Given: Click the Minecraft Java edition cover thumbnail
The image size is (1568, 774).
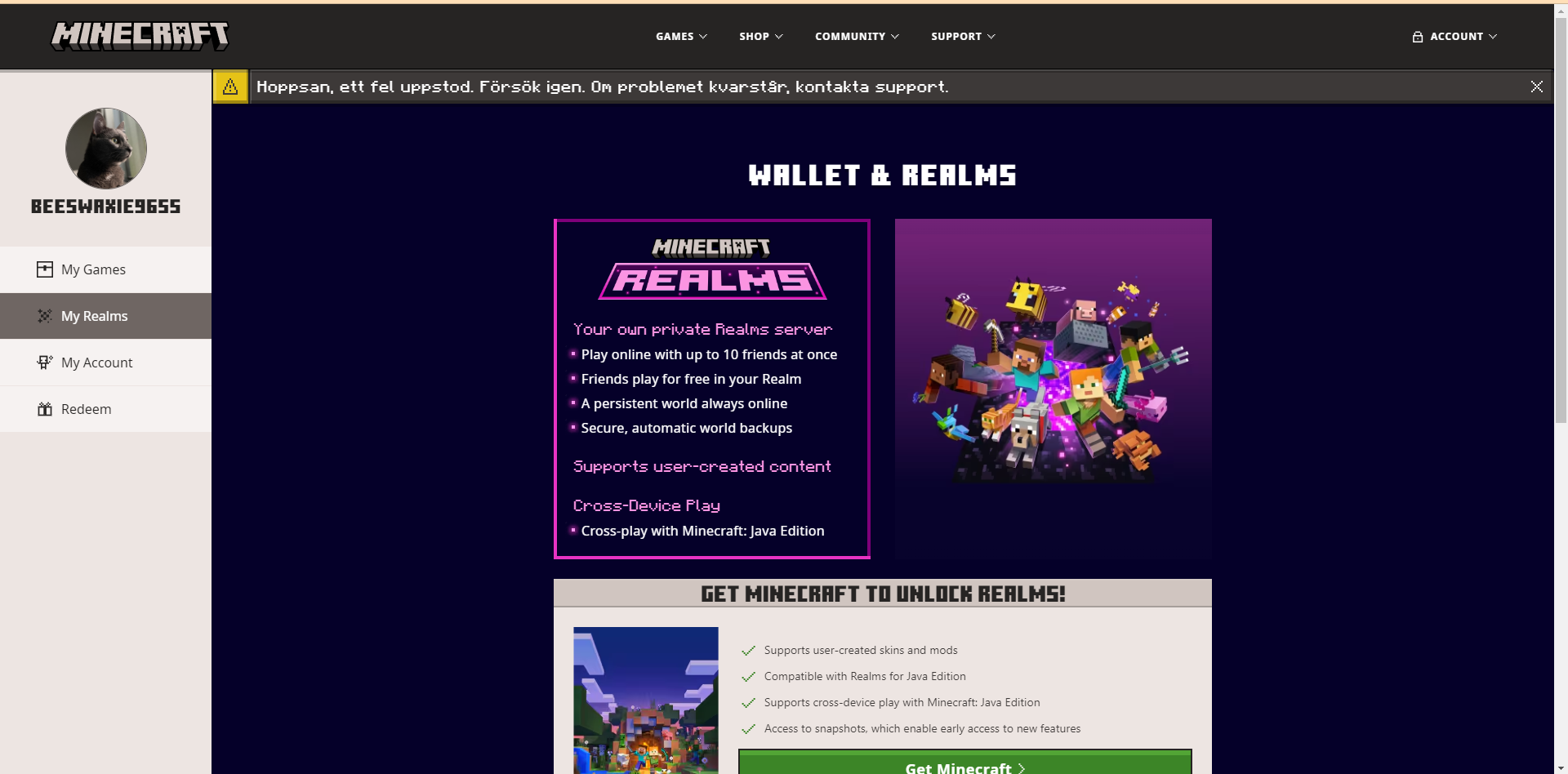Looking at the screenshot, I should point(646,700).
